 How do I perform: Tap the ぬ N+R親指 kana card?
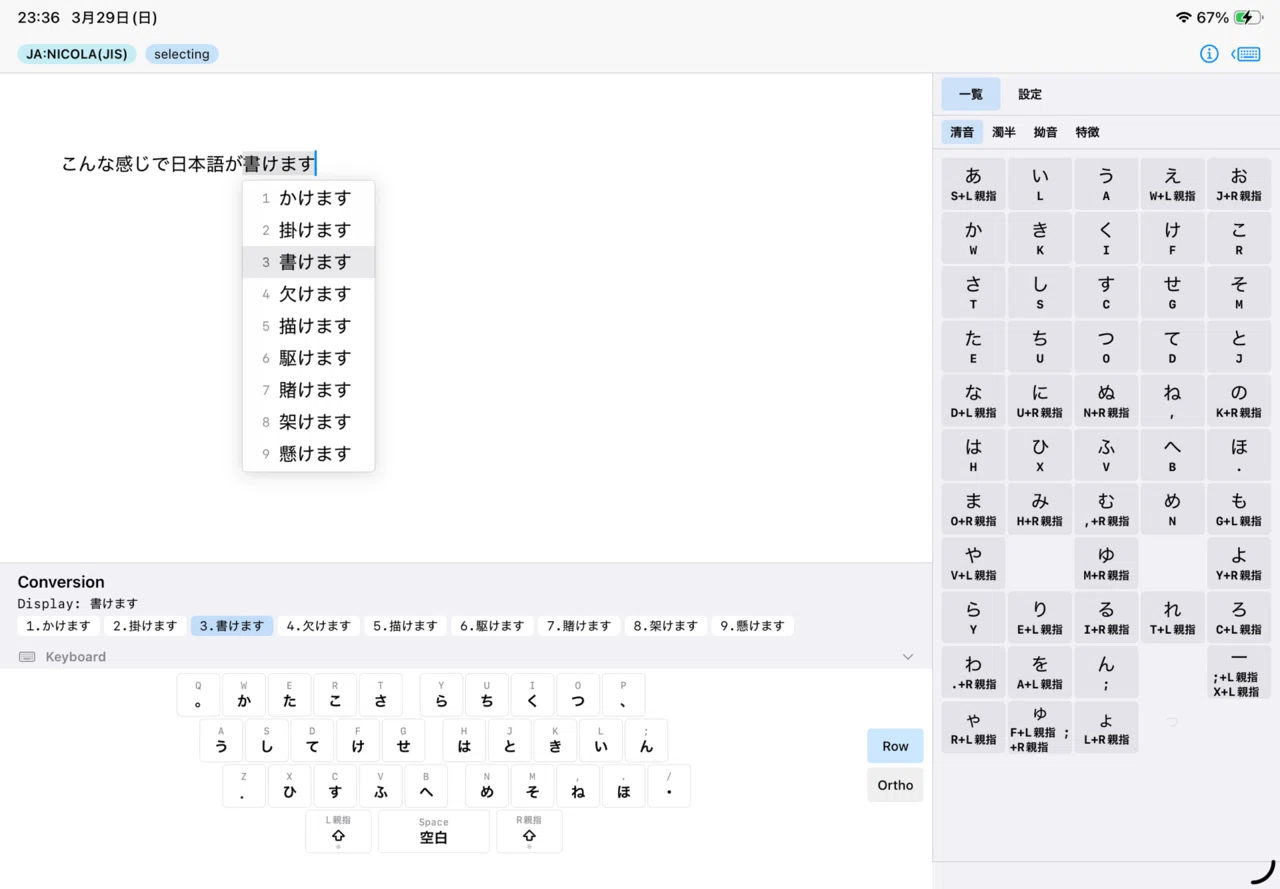tap(1106, 401)
